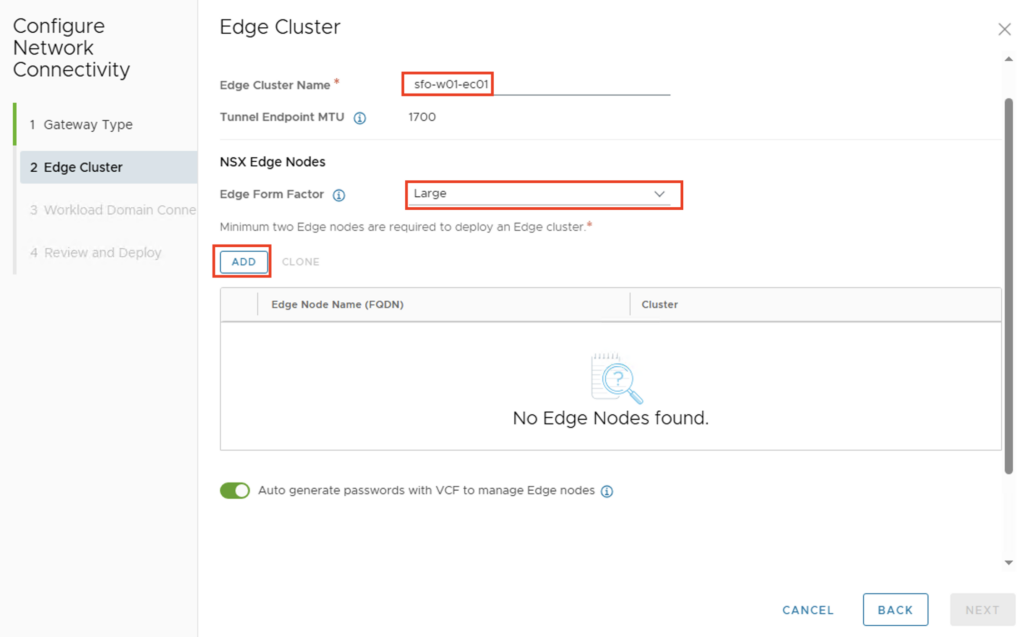Go to Gateway Type step

[88, 125]
